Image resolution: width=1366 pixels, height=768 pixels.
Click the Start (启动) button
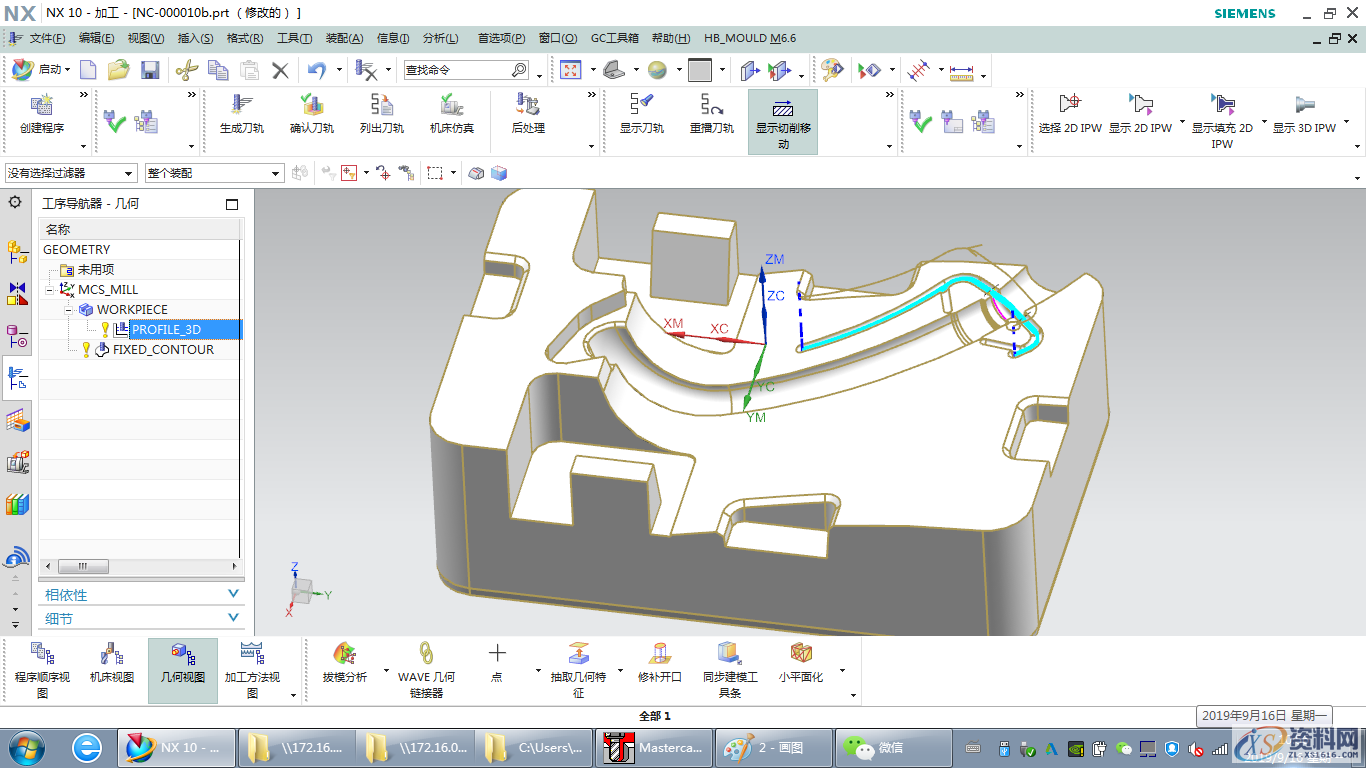pyautogui.click(x=40, y=70)
